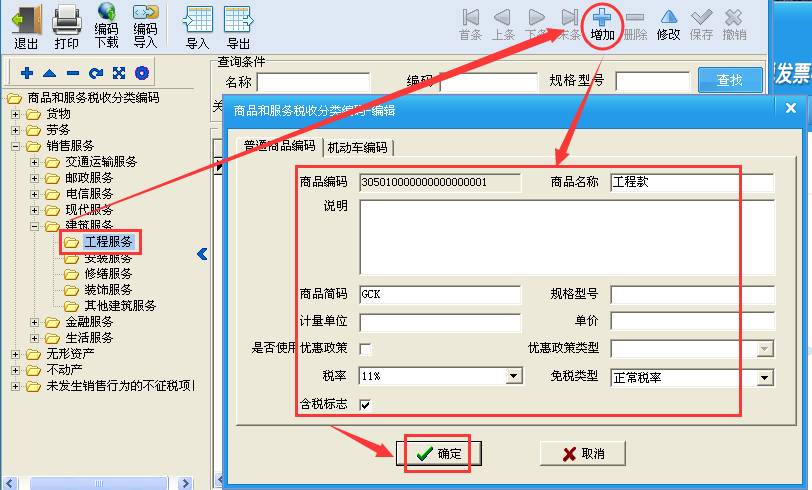The width and height of the screenshot is (812, 490).
Task: Click tree horizontal scrollbar right arrow
Action: point(185,483)
